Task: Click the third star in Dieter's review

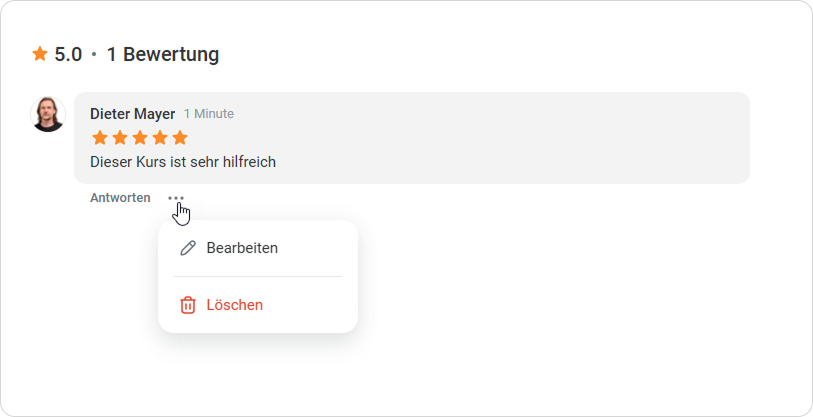Action: tap(140, 138)
